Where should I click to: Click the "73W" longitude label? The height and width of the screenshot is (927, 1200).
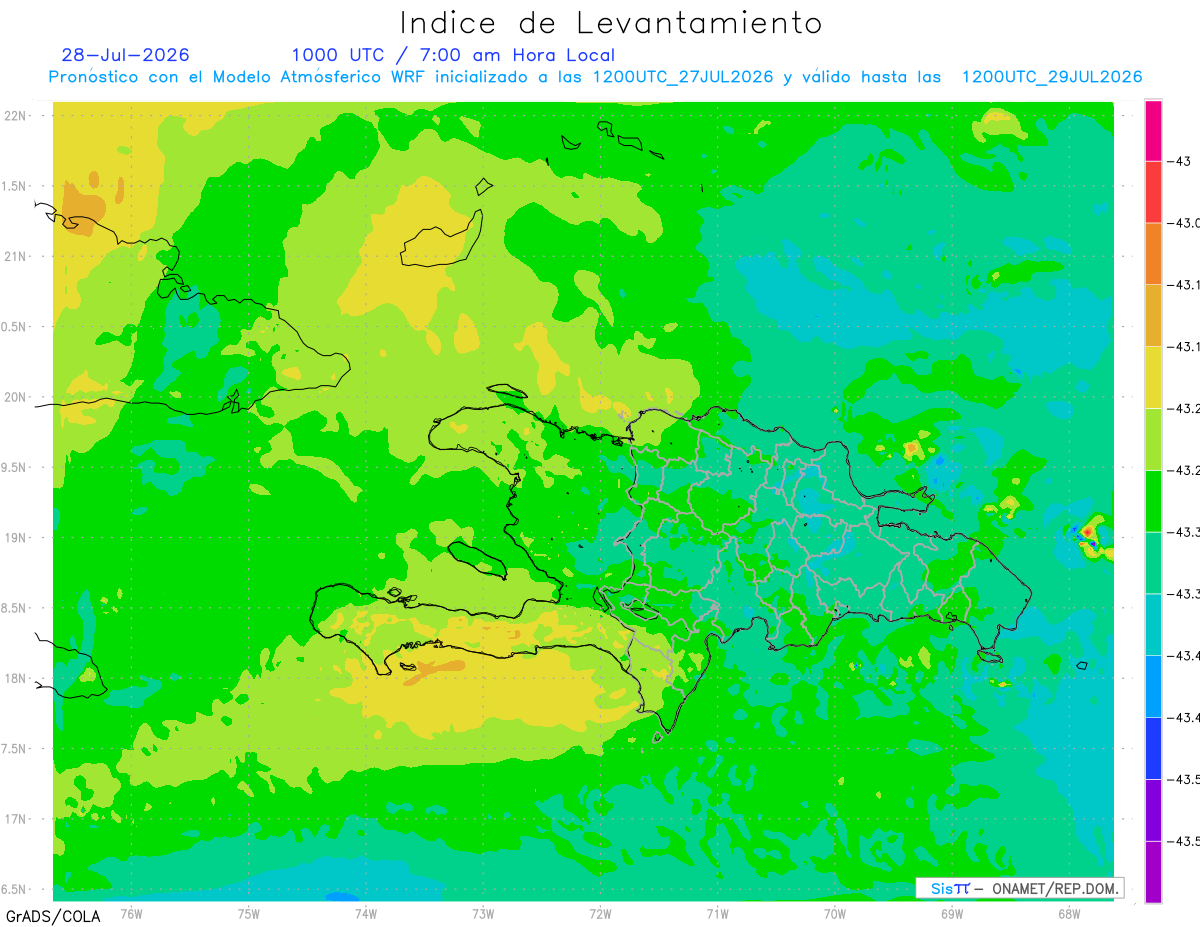[482, 913]
